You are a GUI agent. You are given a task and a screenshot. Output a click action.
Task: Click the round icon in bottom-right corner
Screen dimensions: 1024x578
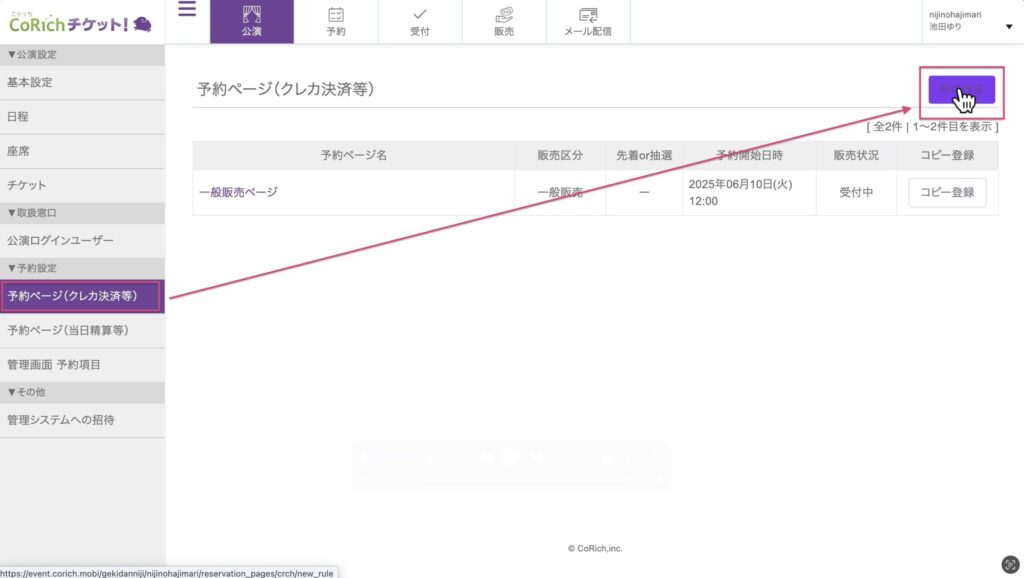pyautogui.click(x=1009, y=564)
